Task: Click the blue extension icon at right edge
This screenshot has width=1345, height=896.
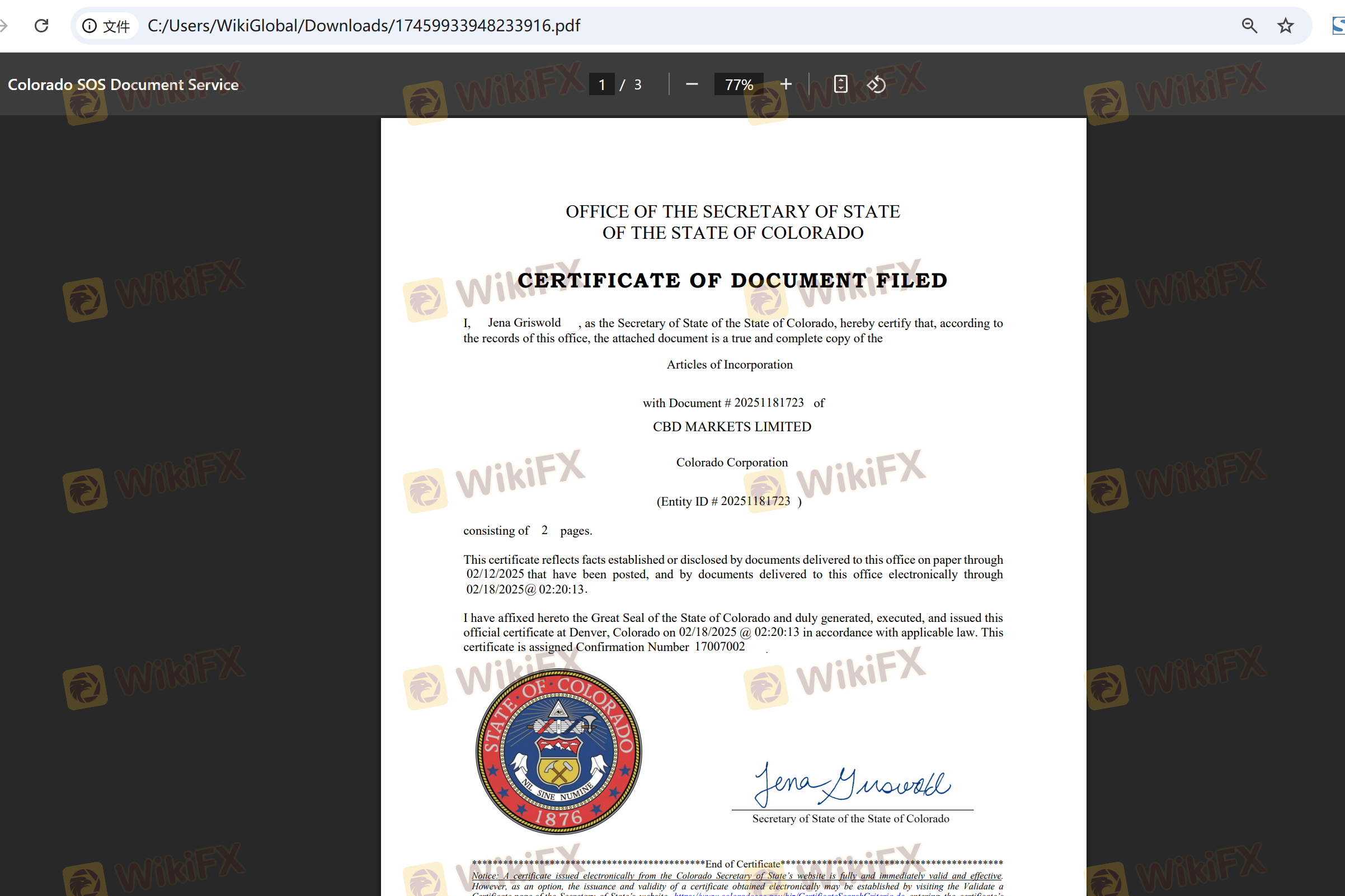Action: pos(1338,26)
